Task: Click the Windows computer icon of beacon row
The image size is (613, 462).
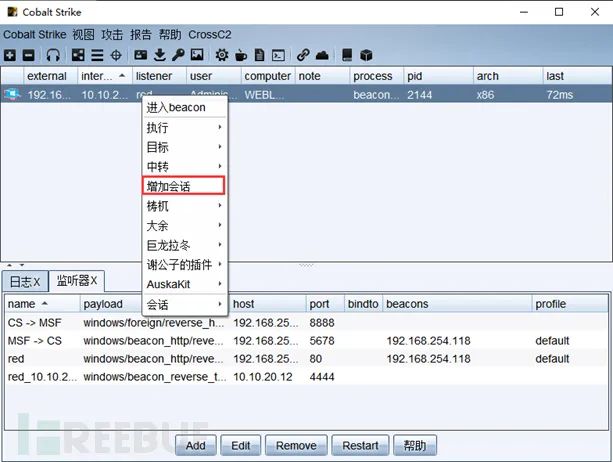Action: (12, 95)
